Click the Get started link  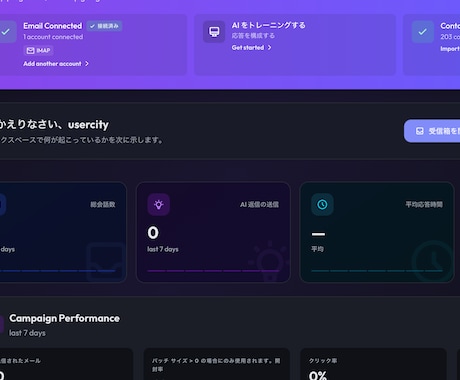click(x=248, y=48)
